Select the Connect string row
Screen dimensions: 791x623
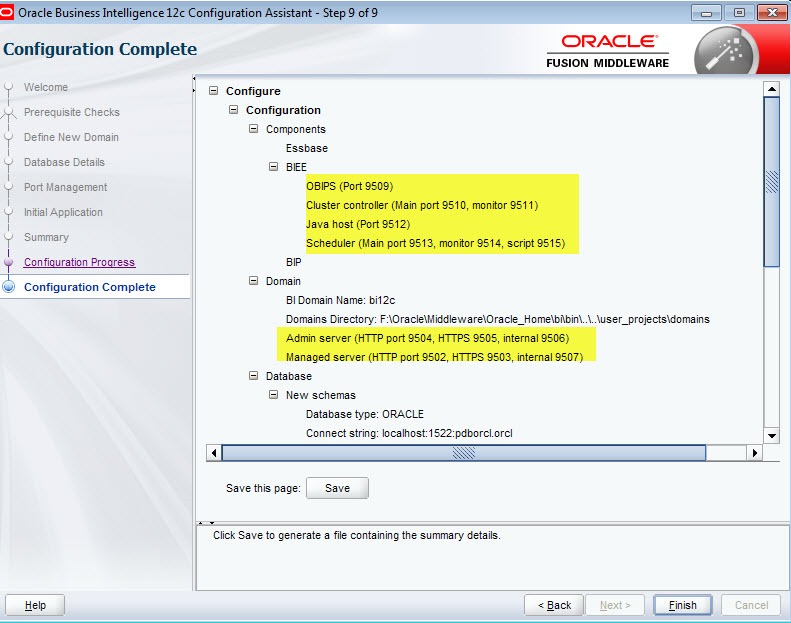coord(409,433)
